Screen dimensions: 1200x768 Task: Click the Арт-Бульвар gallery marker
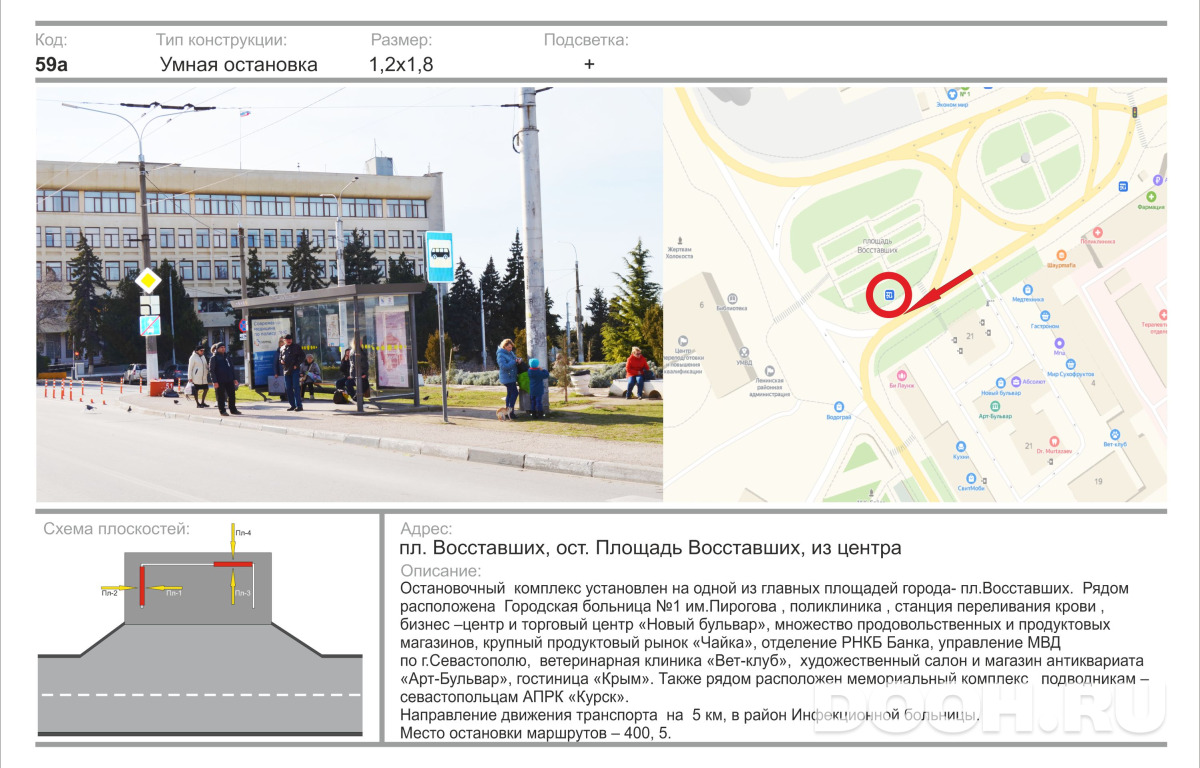coord(994,405)
